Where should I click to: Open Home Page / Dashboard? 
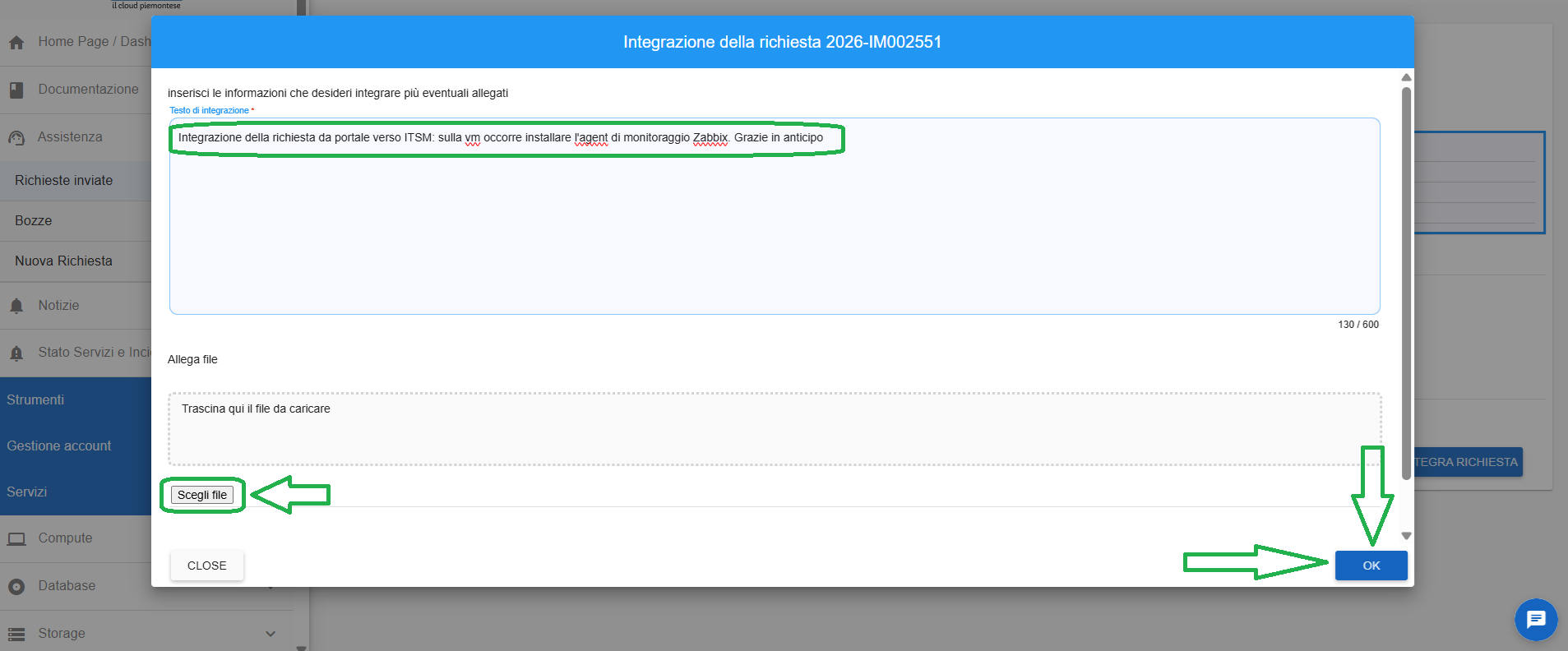tap(95, 42)
